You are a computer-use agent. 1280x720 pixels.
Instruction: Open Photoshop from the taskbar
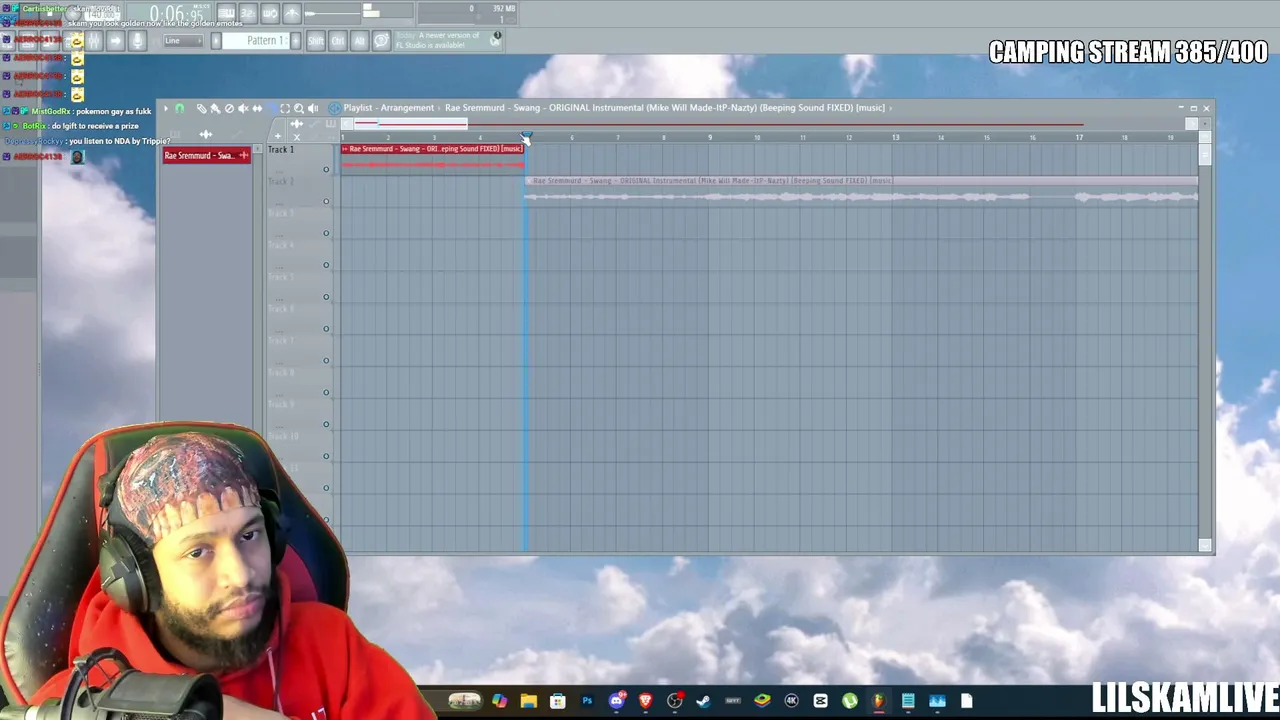[x=587, y=701]
